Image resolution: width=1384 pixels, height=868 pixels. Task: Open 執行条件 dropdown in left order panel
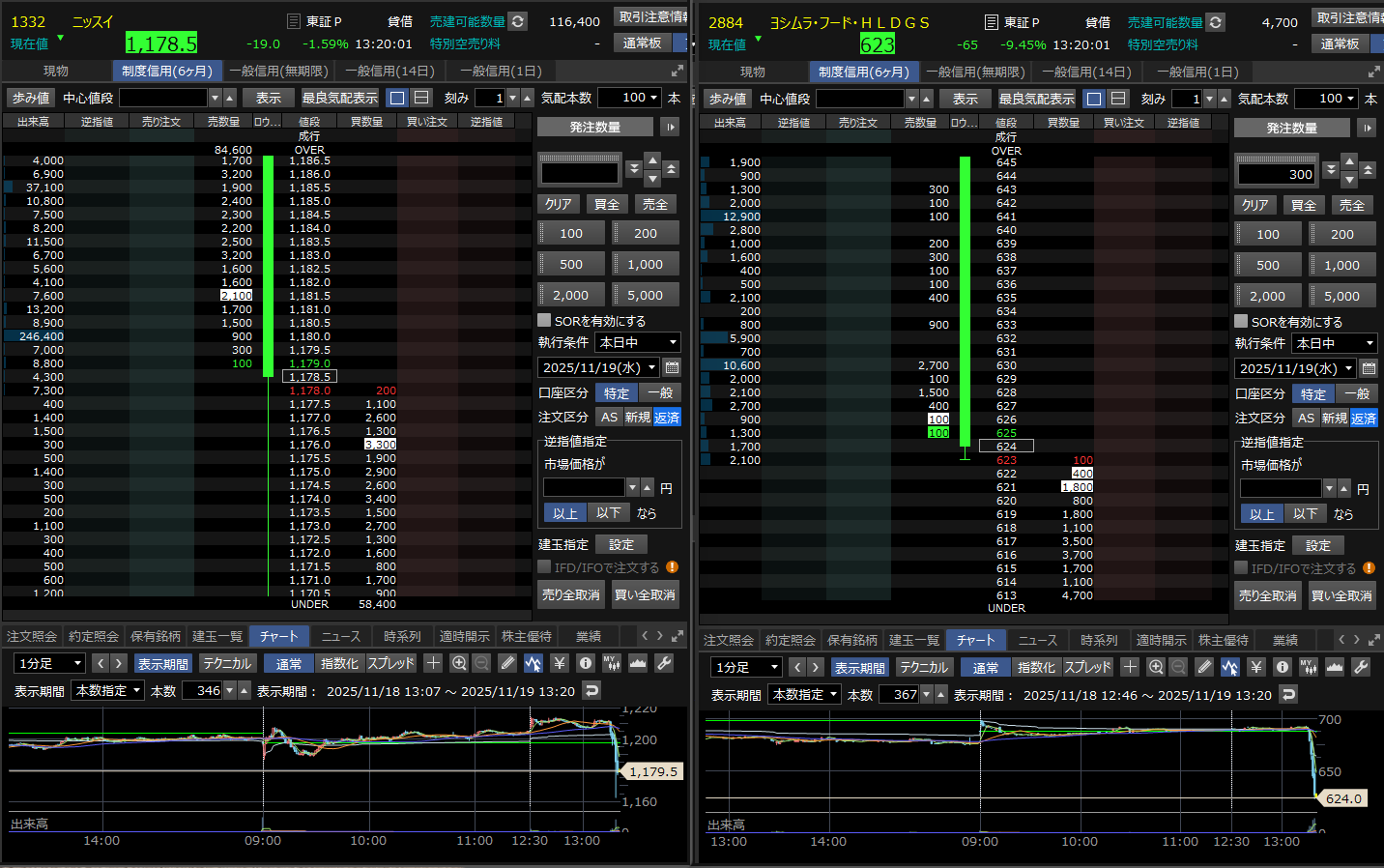pos(638,342)
